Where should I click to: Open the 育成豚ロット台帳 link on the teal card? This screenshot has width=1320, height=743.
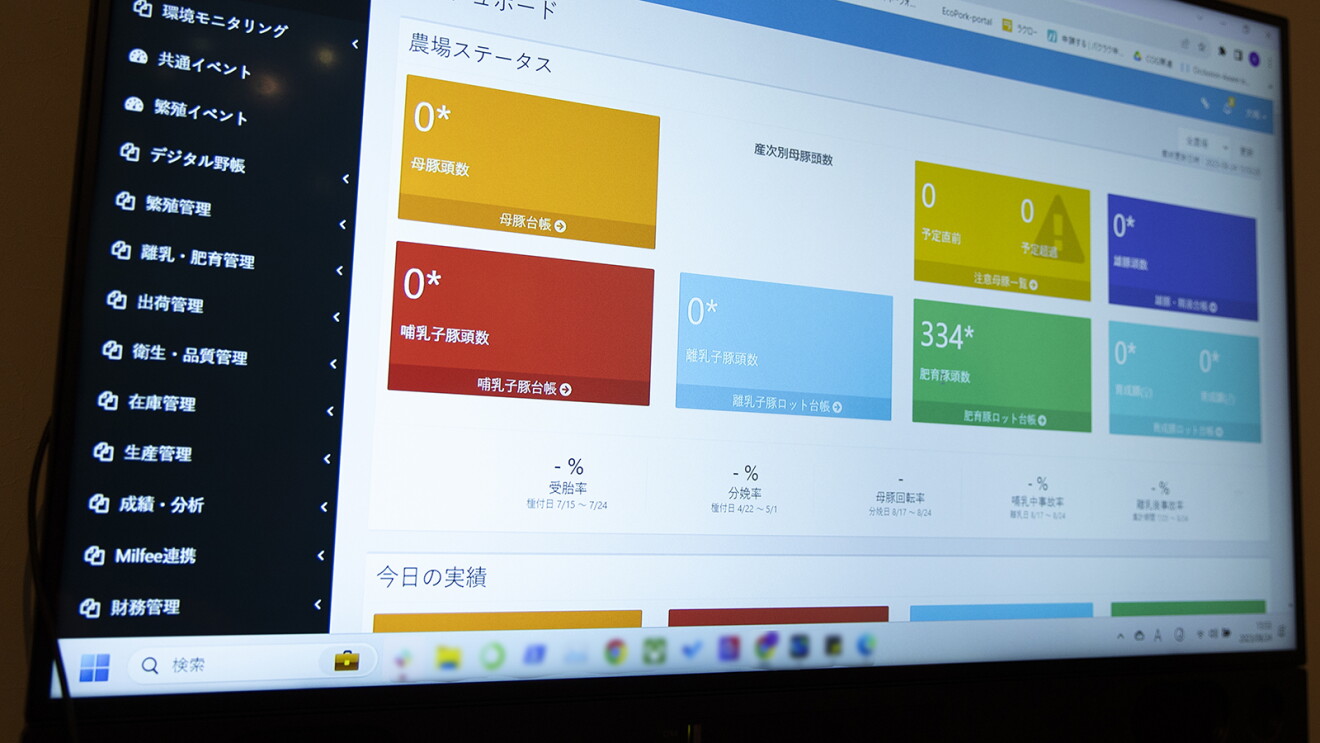point(1188,430)
